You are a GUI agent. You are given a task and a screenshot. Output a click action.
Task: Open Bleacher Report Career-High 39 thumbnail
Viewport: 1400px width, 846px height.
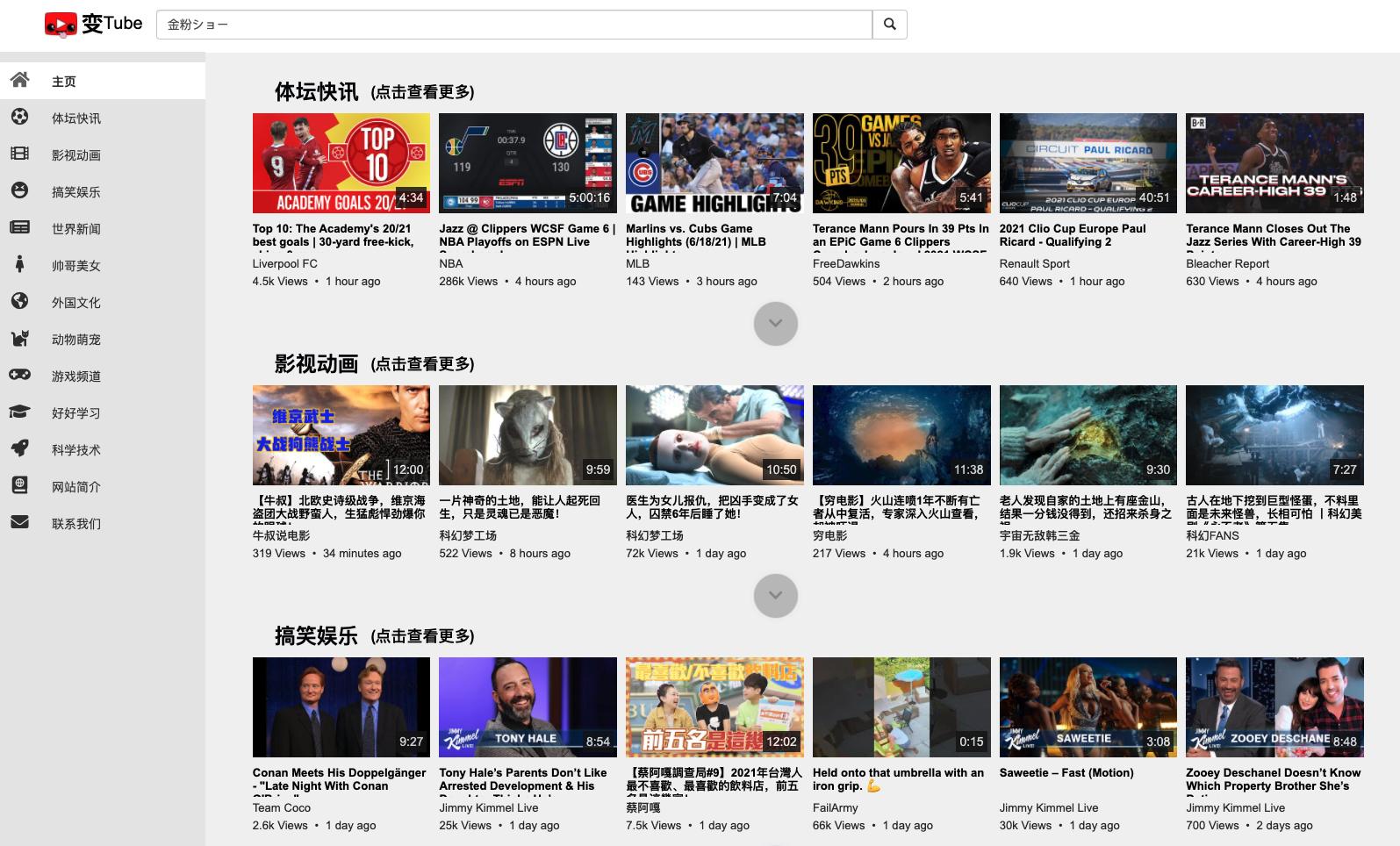1274,163
